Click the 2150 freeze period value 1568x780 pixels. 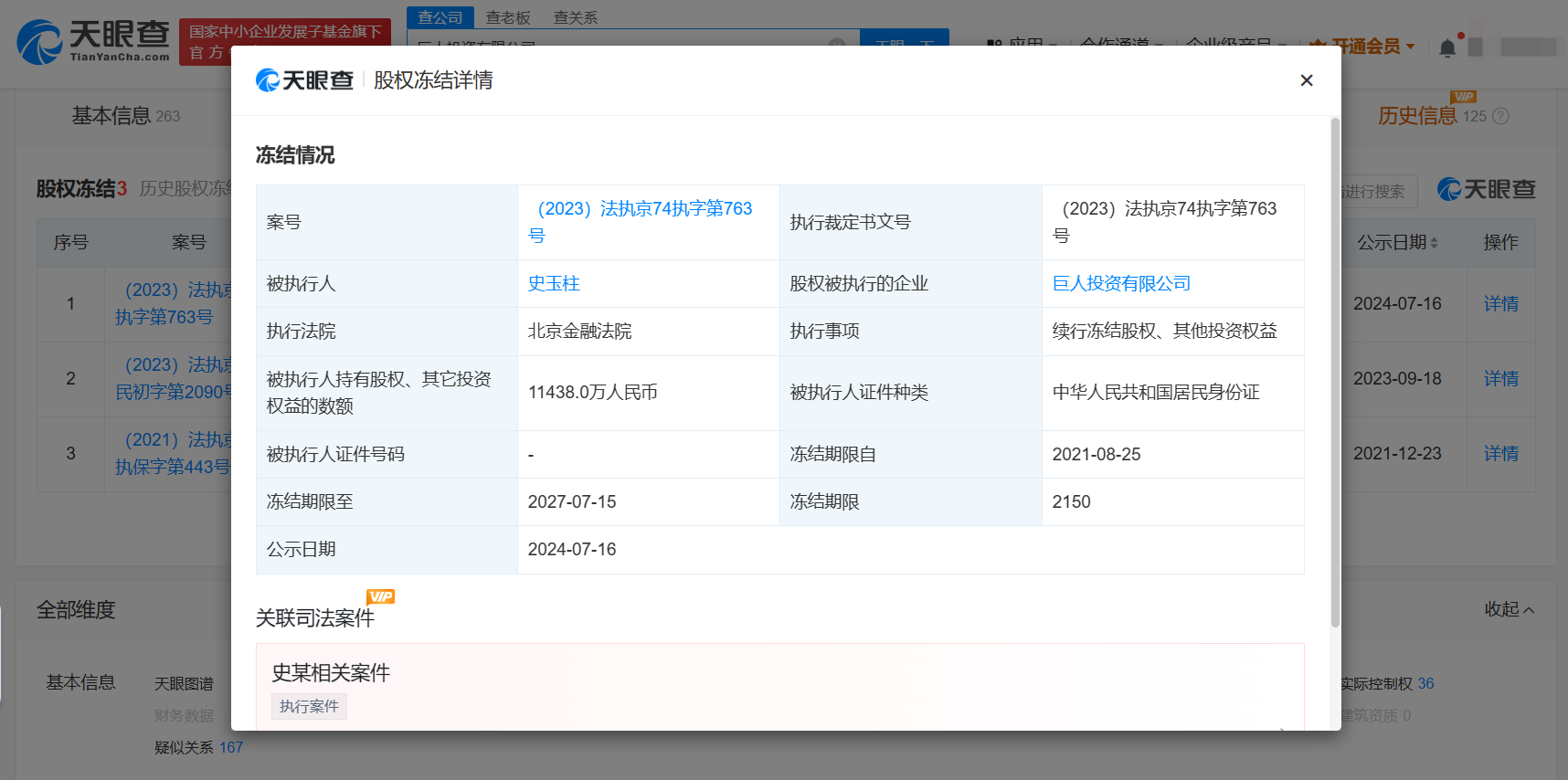pyautogui.click(x=1072, y=501)
